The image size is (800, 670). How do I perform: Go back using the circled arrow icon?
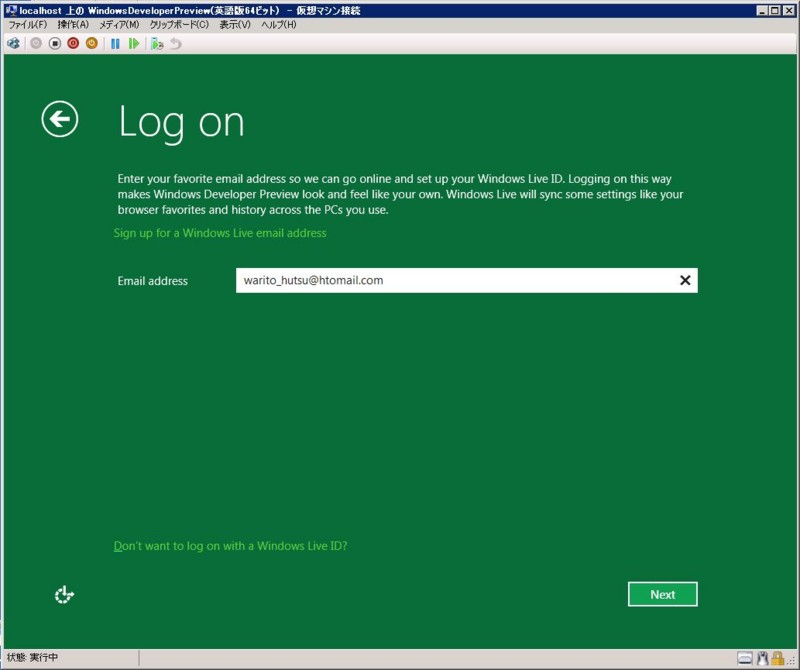pos(60,119)
